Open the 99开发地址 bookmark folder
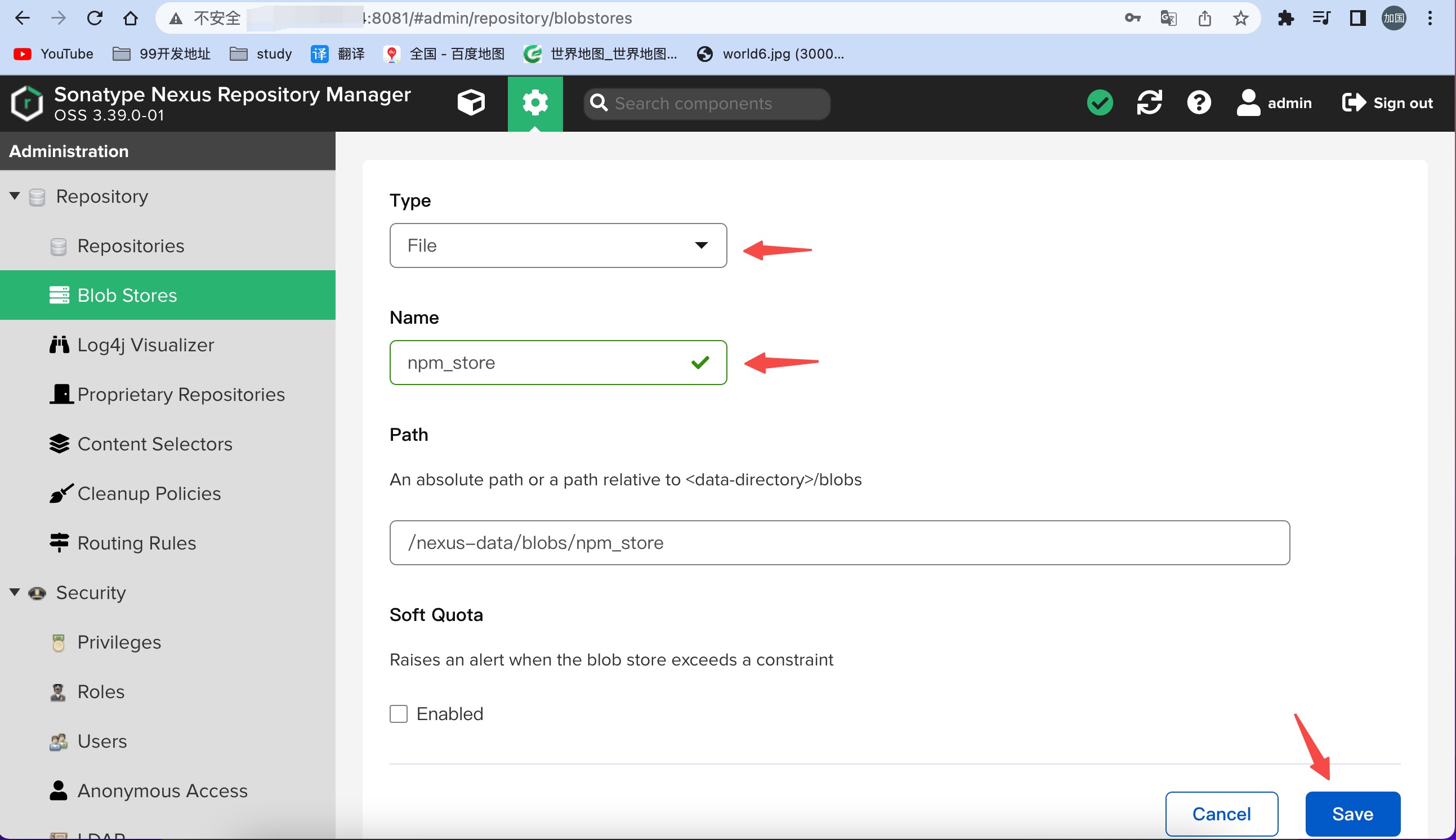 click(x=162, y=53)
